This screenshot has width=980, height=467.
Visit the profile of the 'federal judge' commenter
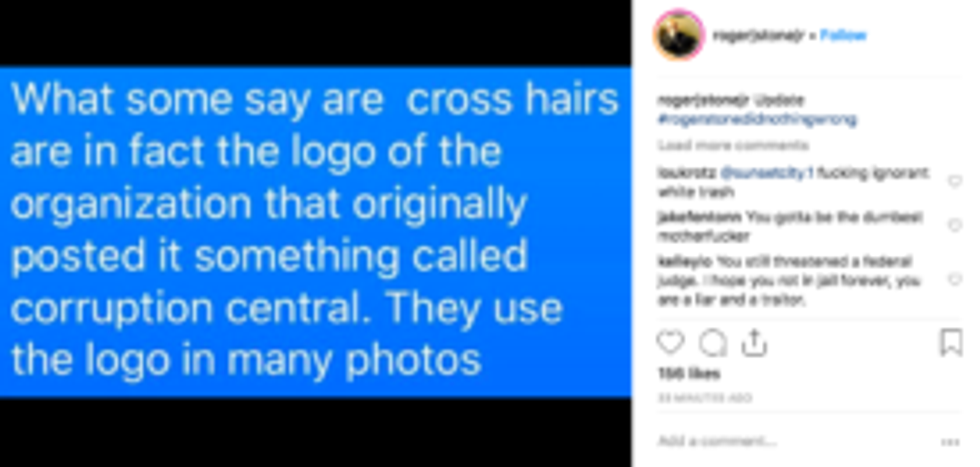click(684, 261)
